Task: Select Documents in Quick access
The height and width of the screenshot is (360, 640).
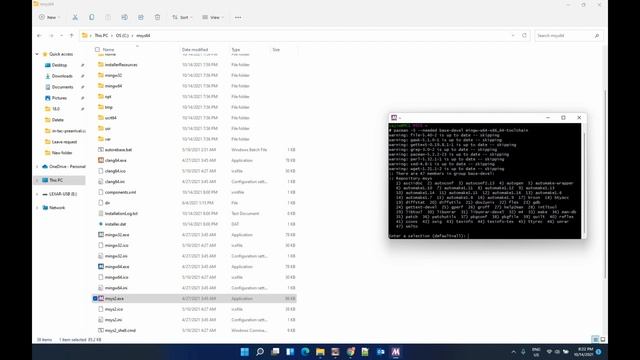Action: click(62, 87)
